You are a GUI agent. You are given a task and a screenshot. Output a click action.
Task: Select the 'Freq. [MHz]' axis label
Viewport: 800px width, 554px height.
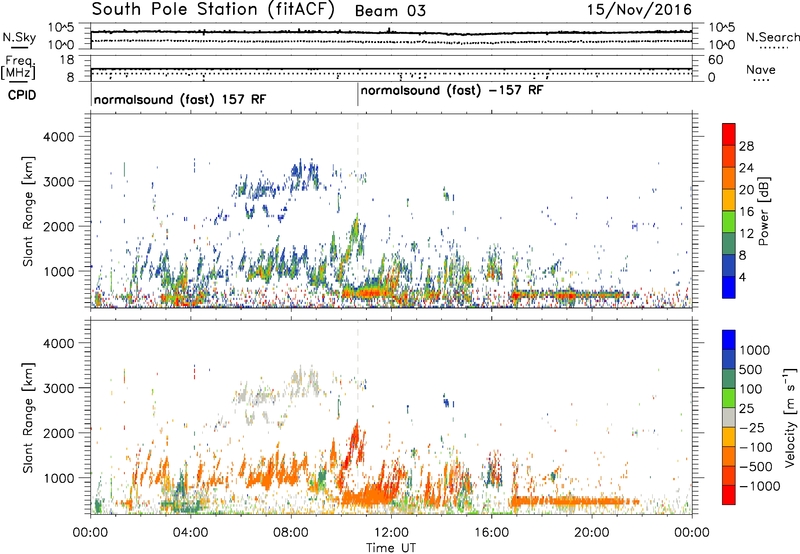click(x=18, y=67)
